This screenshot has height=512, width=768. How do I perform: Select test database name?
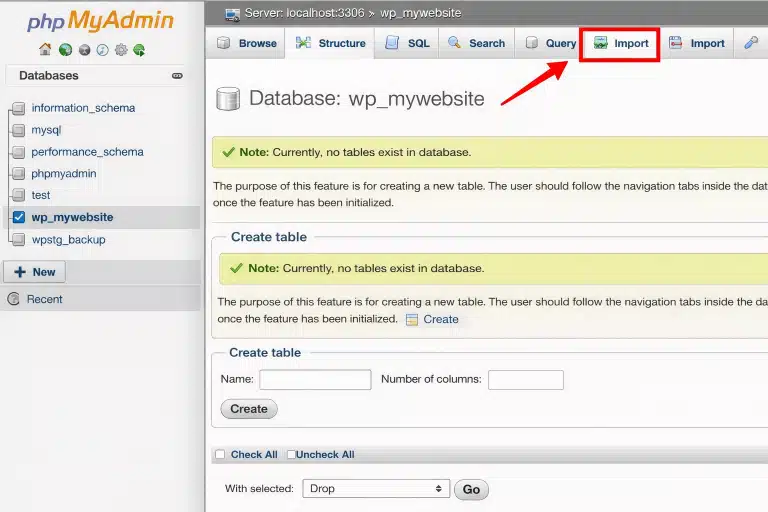[x=41, y=195]
